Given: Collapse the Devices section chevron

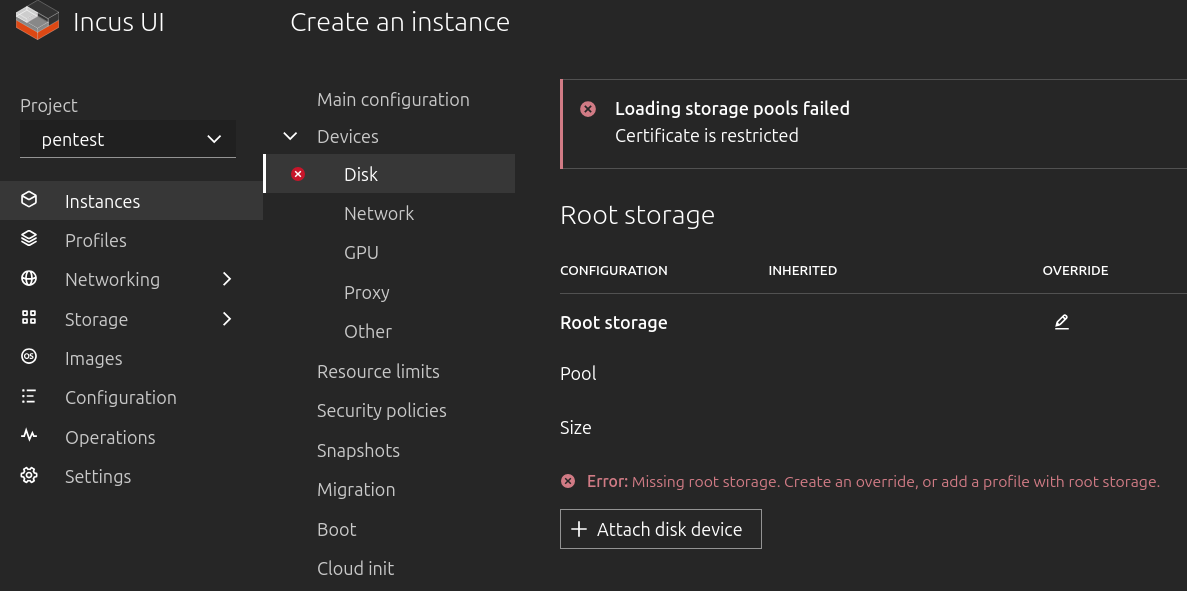Looking at the screenshot, I should click(291, 136).
